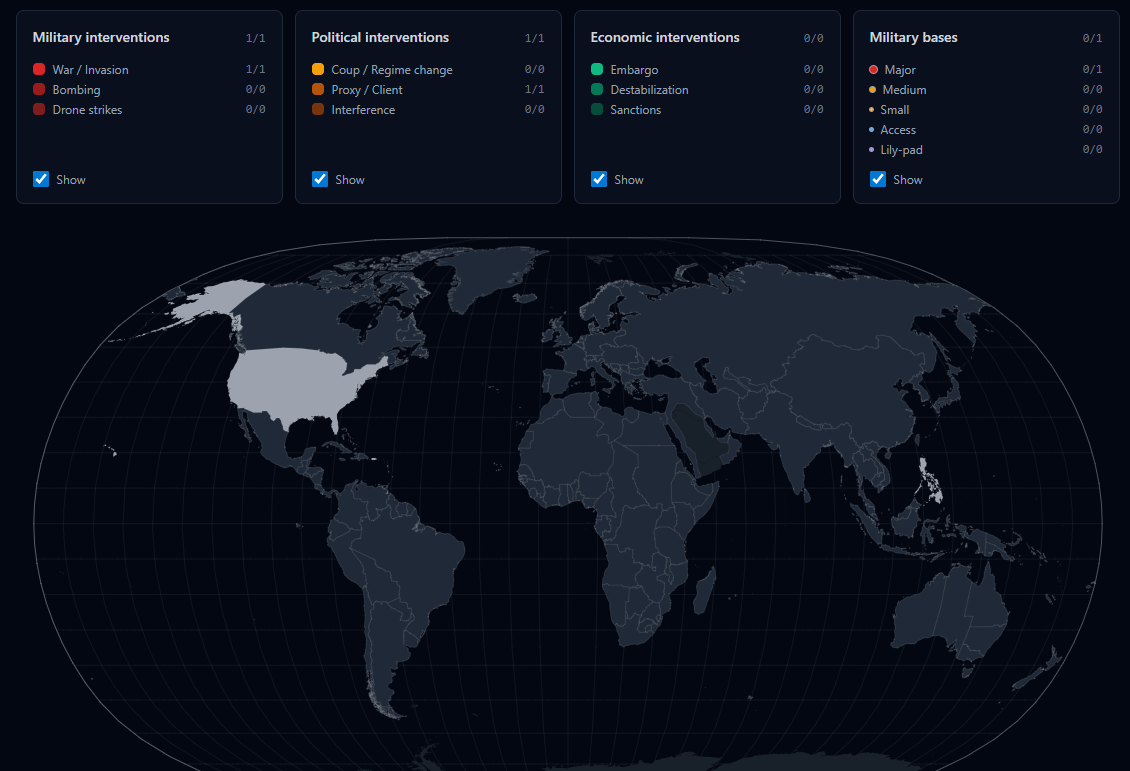Click the green Embargo legend swatch
This screenshot has height=771, width=1130.
coord(597,70)
